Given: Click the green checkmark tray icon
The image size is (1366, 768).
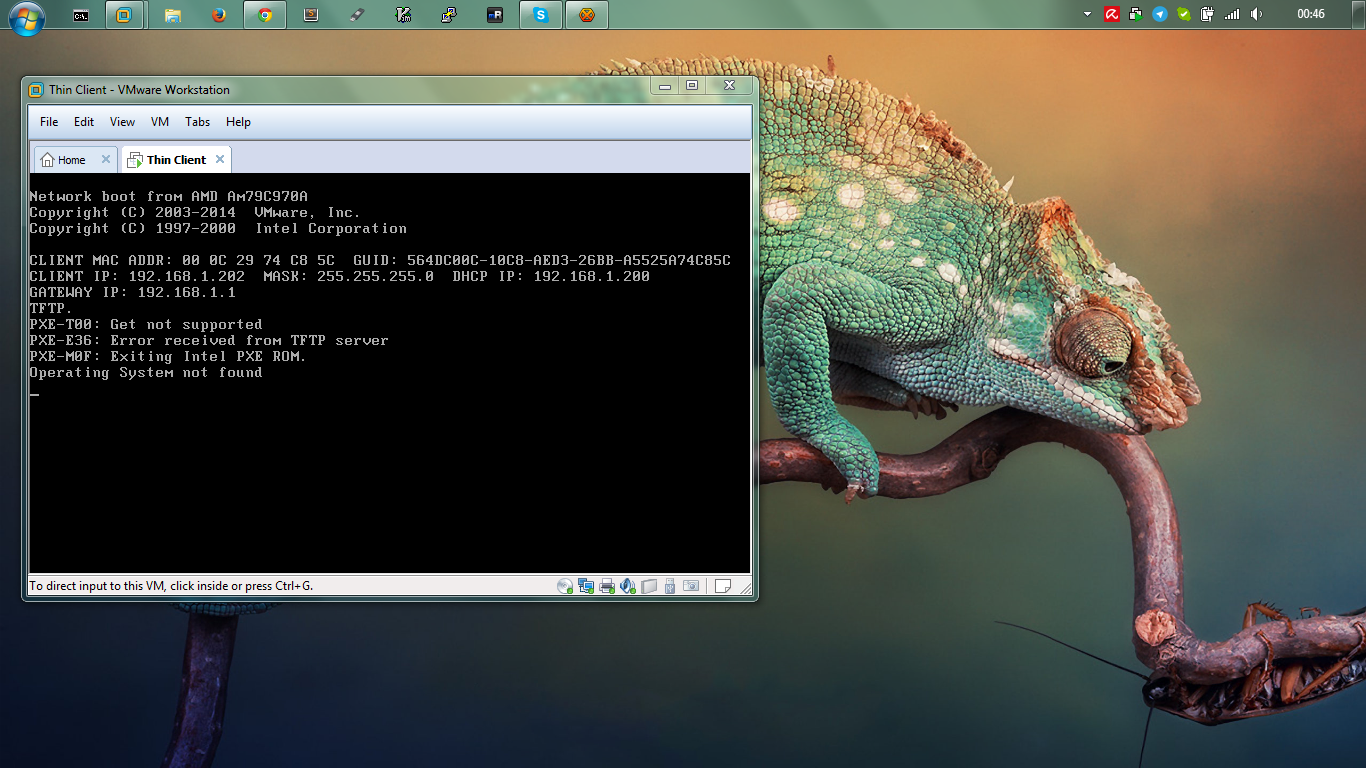Looking at the screenshot, I should tap(1184, 14).
